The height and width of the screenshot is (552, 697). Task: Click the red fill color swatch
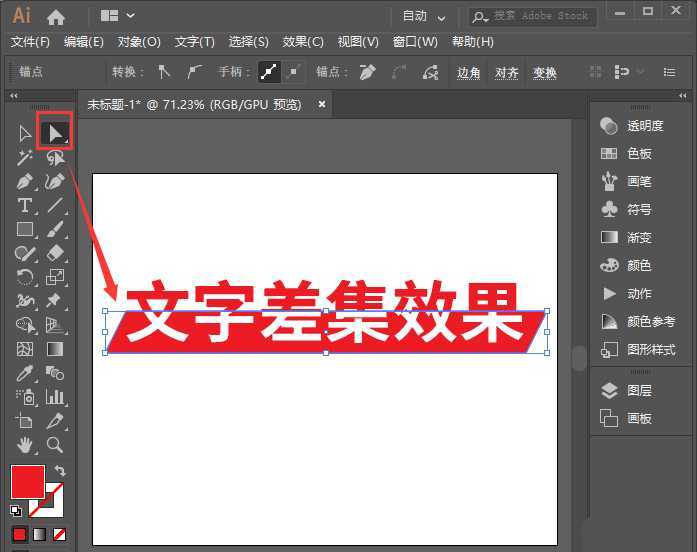pos(27,482)
